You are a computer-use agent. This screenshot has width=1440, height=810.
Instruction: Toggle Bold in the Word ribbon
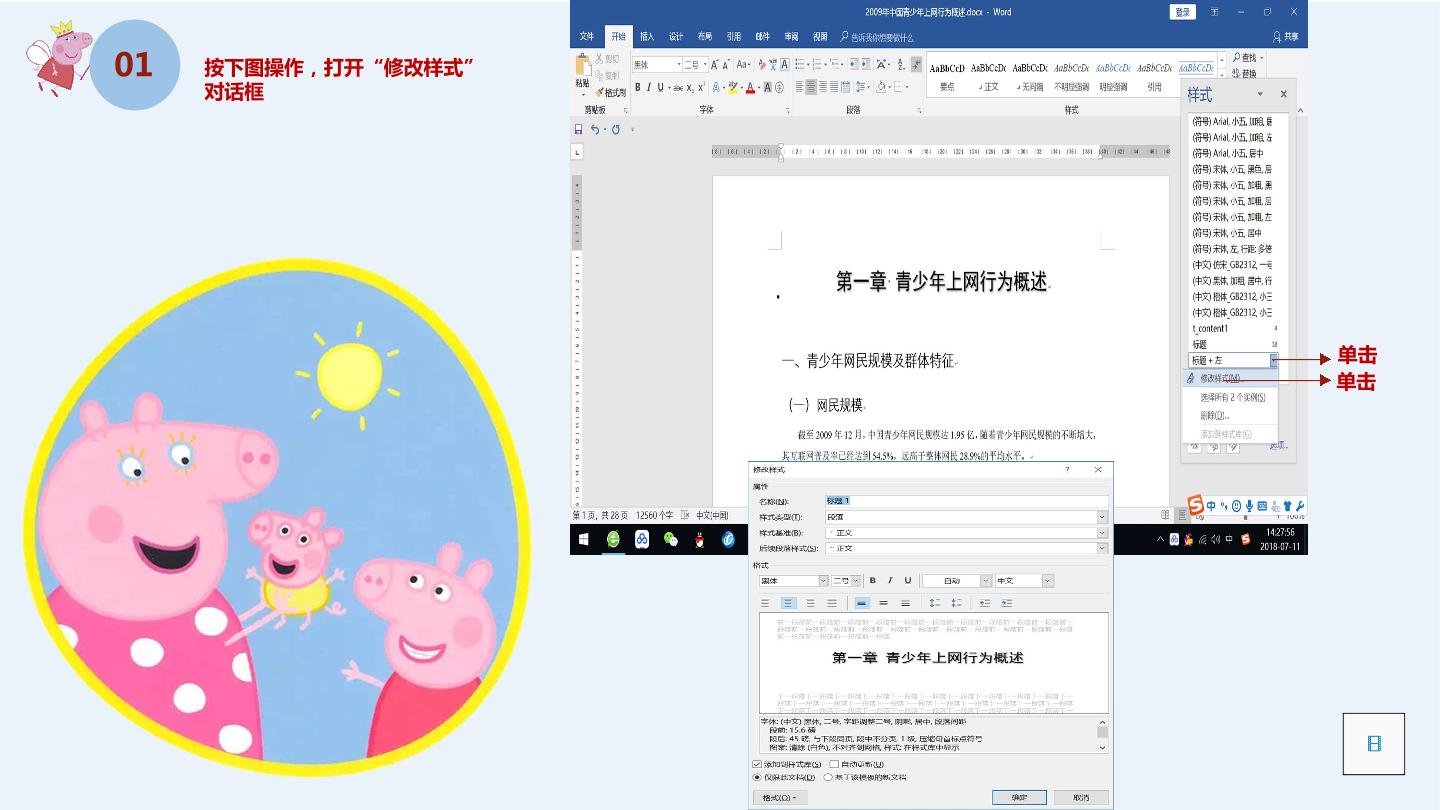pos(637,87)
